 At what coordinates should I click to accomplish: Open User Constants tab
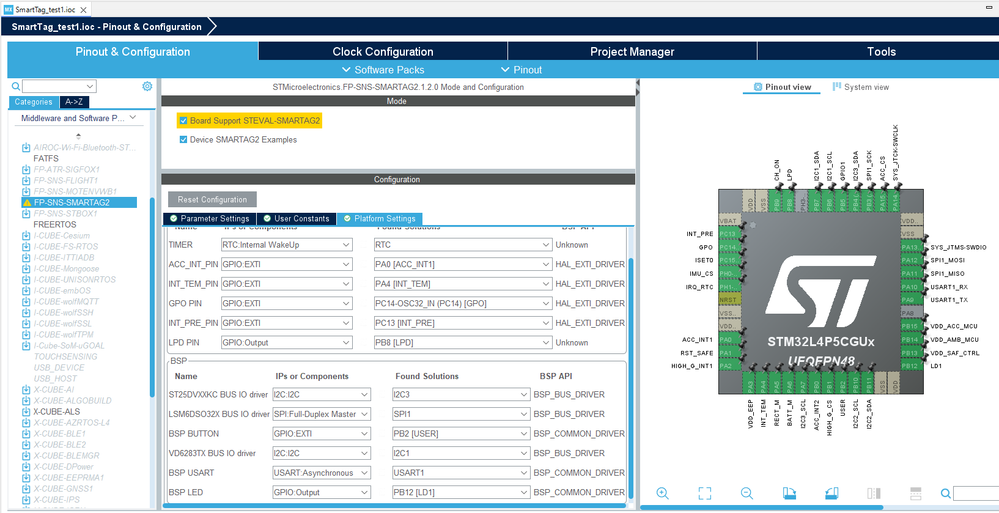pyautogui.click(x=296, y=219)
